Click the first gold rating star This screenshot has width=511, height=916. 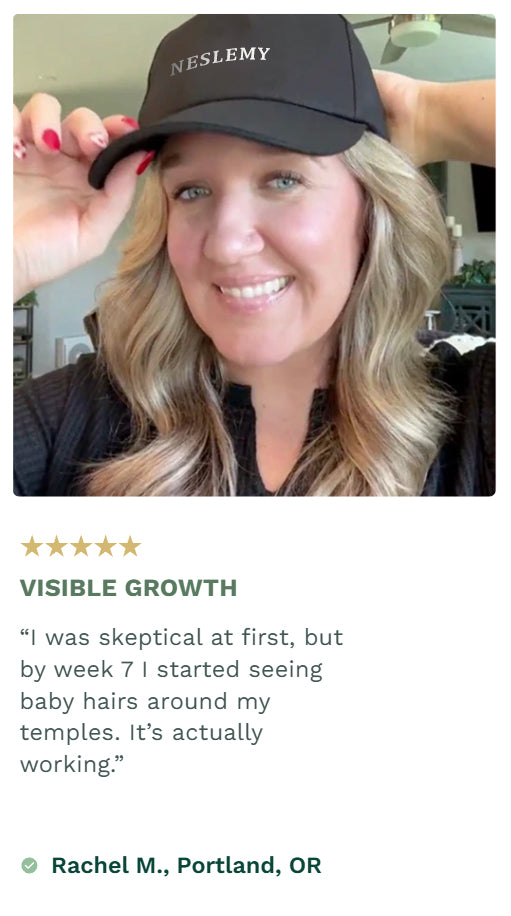pyautogui.click(x=32, y=546)
